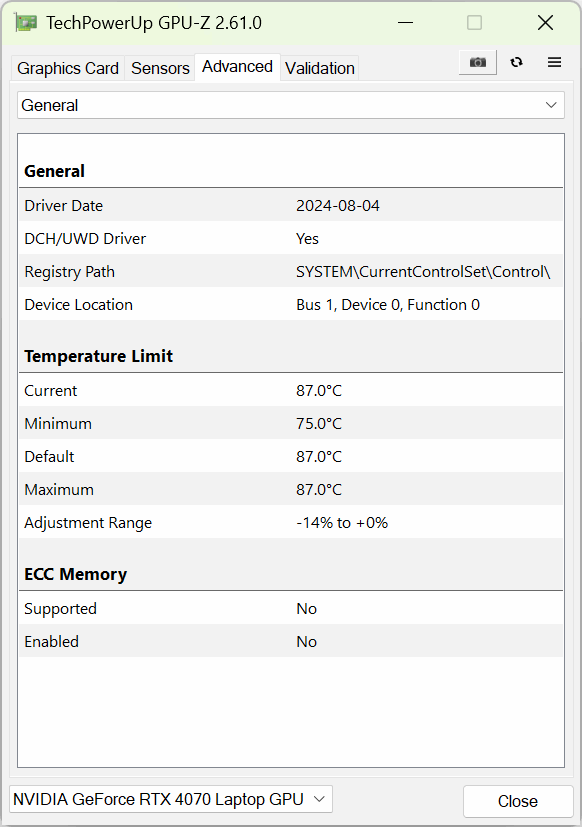The image size is (582, 827).
Task: Click the Temperature Limit Current value
Action: 319,390
